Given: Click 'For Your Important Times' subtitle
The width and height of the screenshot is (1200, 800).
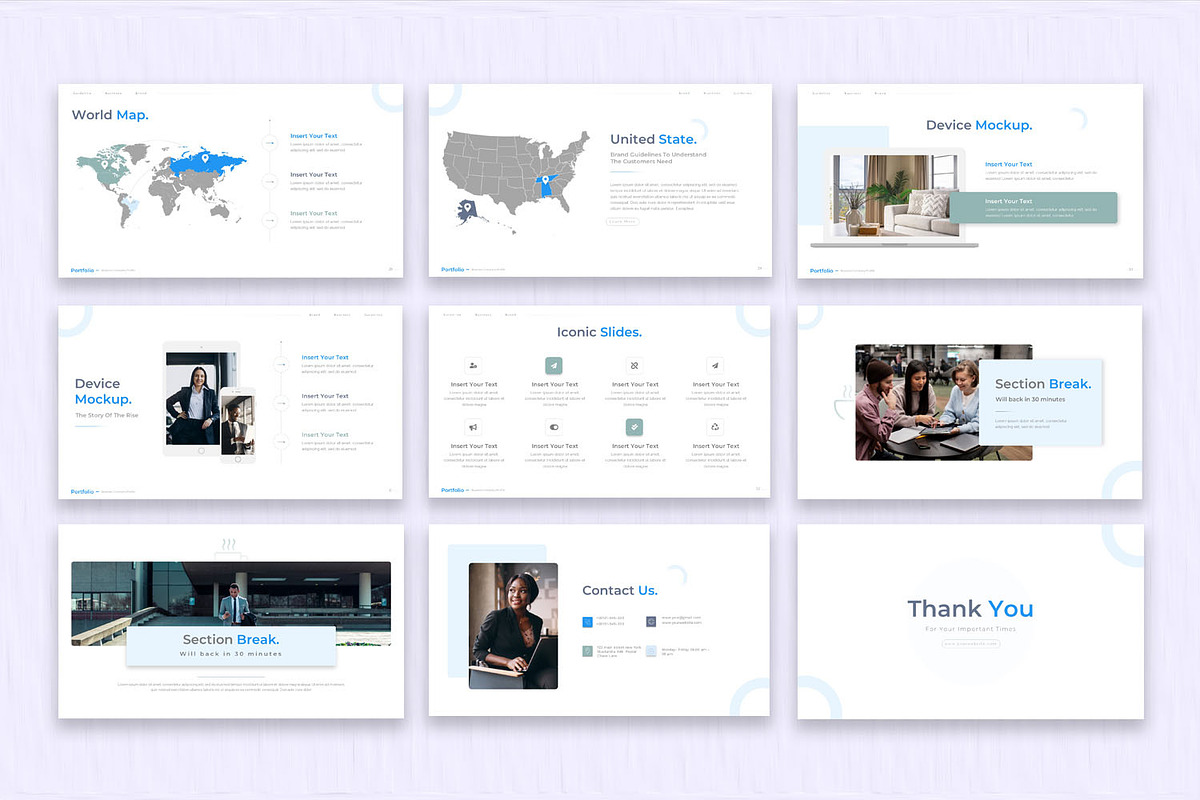Looking at the screenshot, I should tap(970, 629).
